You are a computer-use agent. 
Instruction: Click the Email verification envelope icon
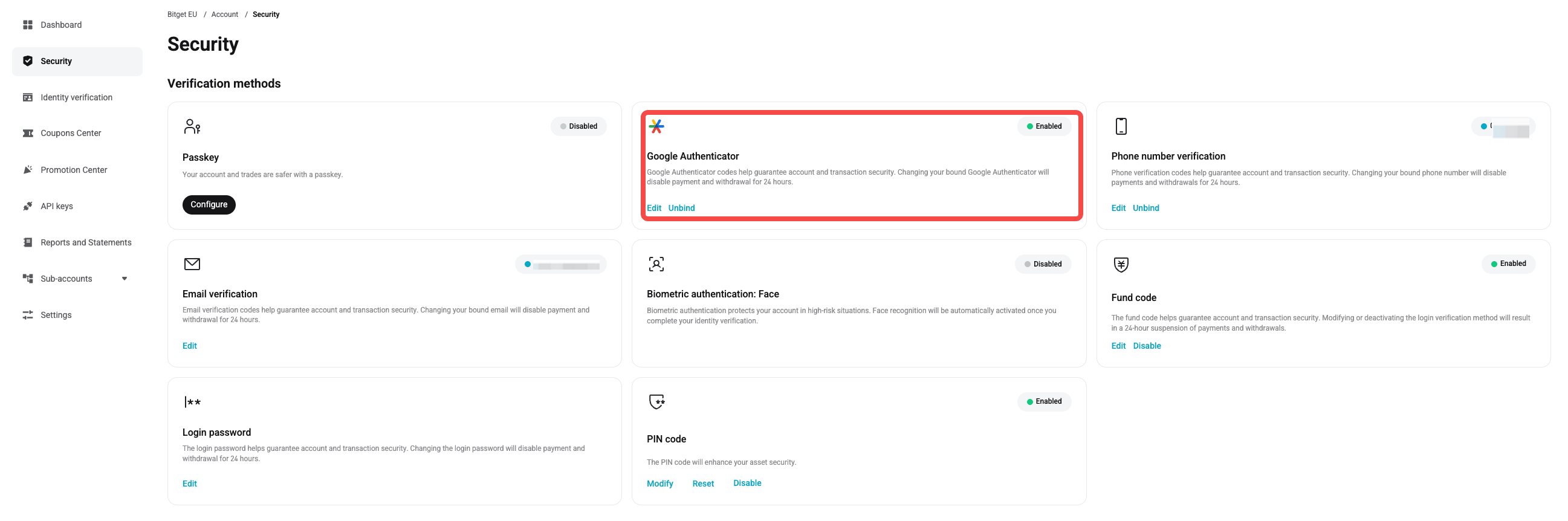[192, 264]
